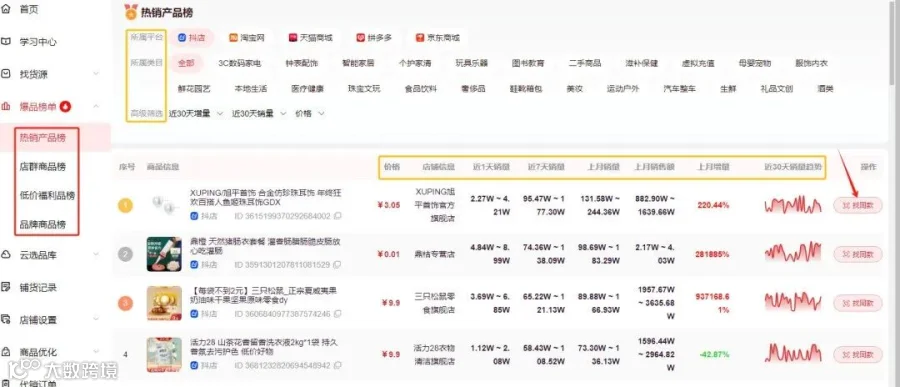Click the 三只松鼠 nuts product thumbnail

(x=164, y=303)
